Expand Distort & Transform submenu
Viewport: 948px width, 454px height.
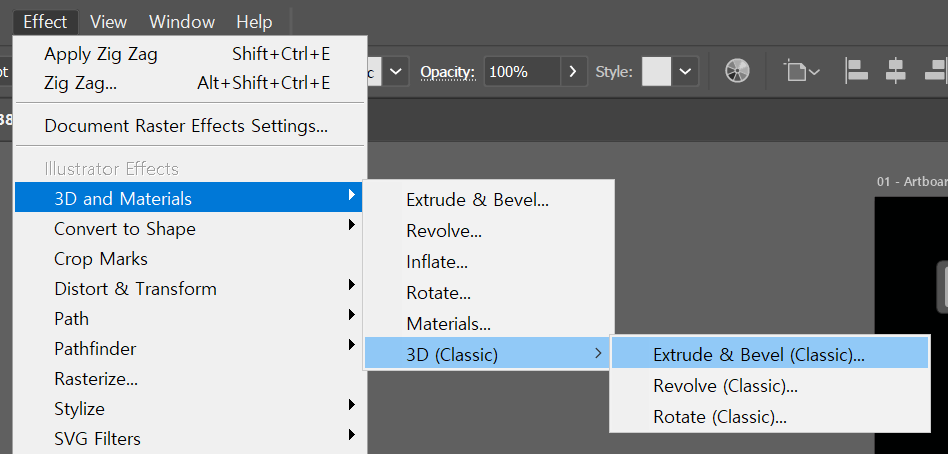190,288
